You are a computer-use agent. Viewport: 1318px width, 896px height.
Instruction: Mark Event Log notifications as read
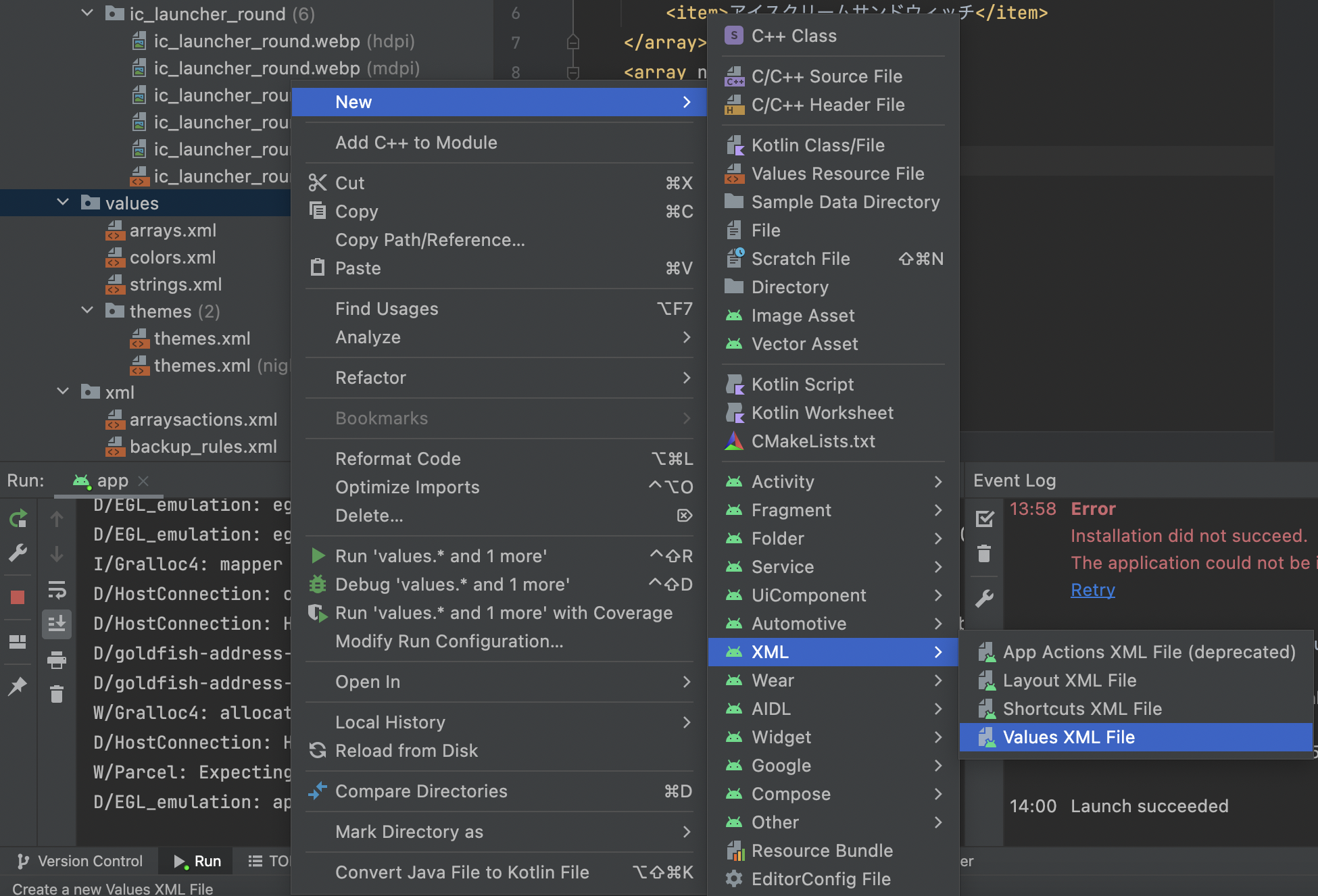[985, 518]
